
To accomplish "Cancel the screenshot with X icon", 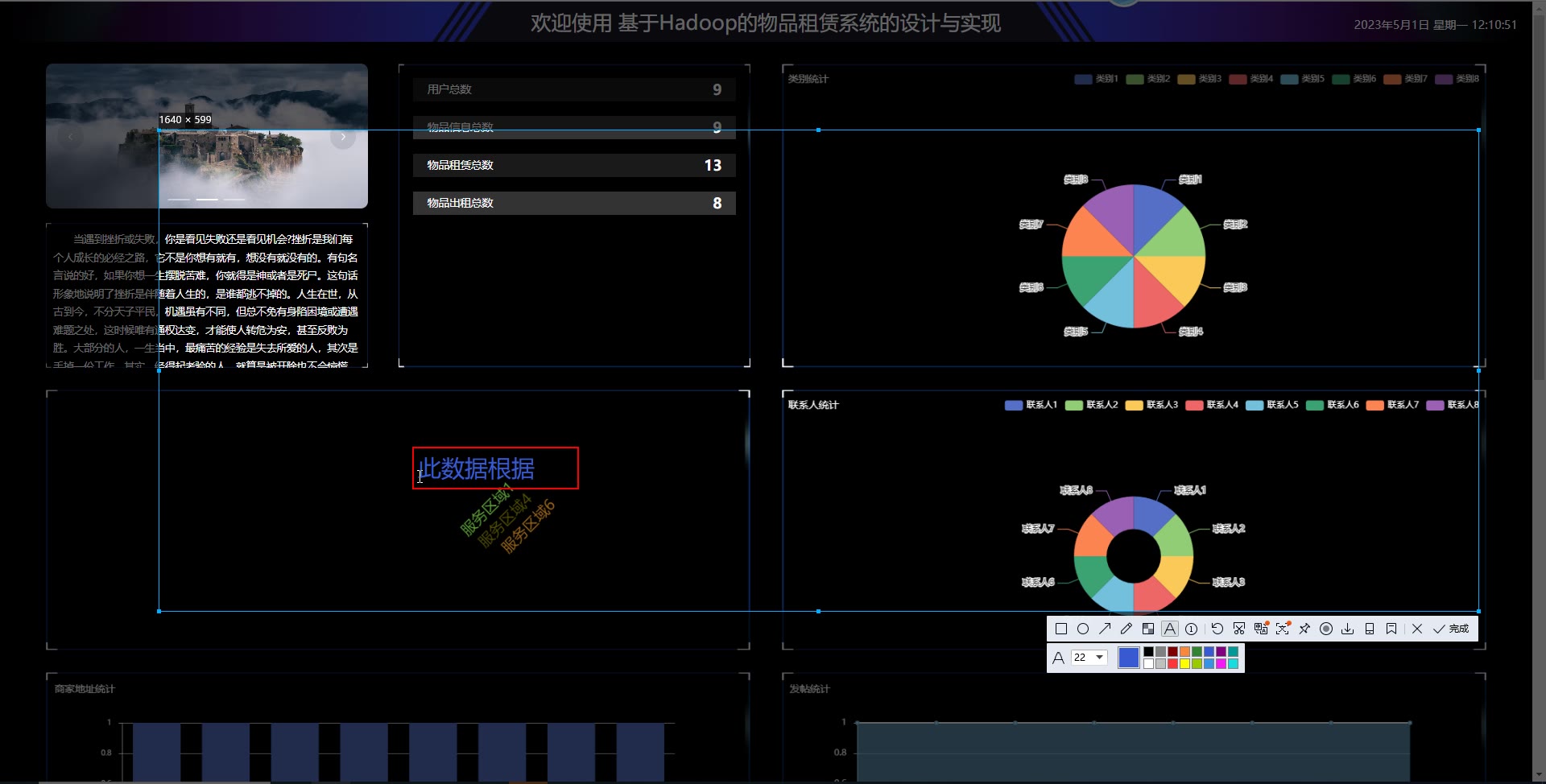I will pos(1417,629).
